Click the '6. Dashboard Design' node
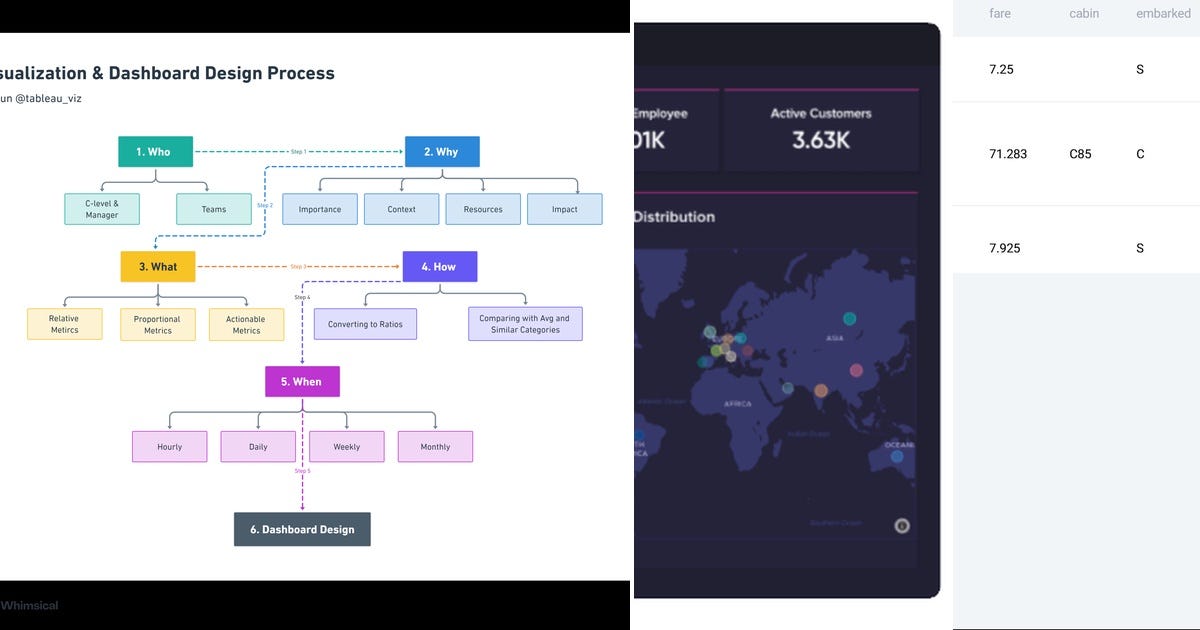The image size is (1200, 630). (x=302, y=529)
